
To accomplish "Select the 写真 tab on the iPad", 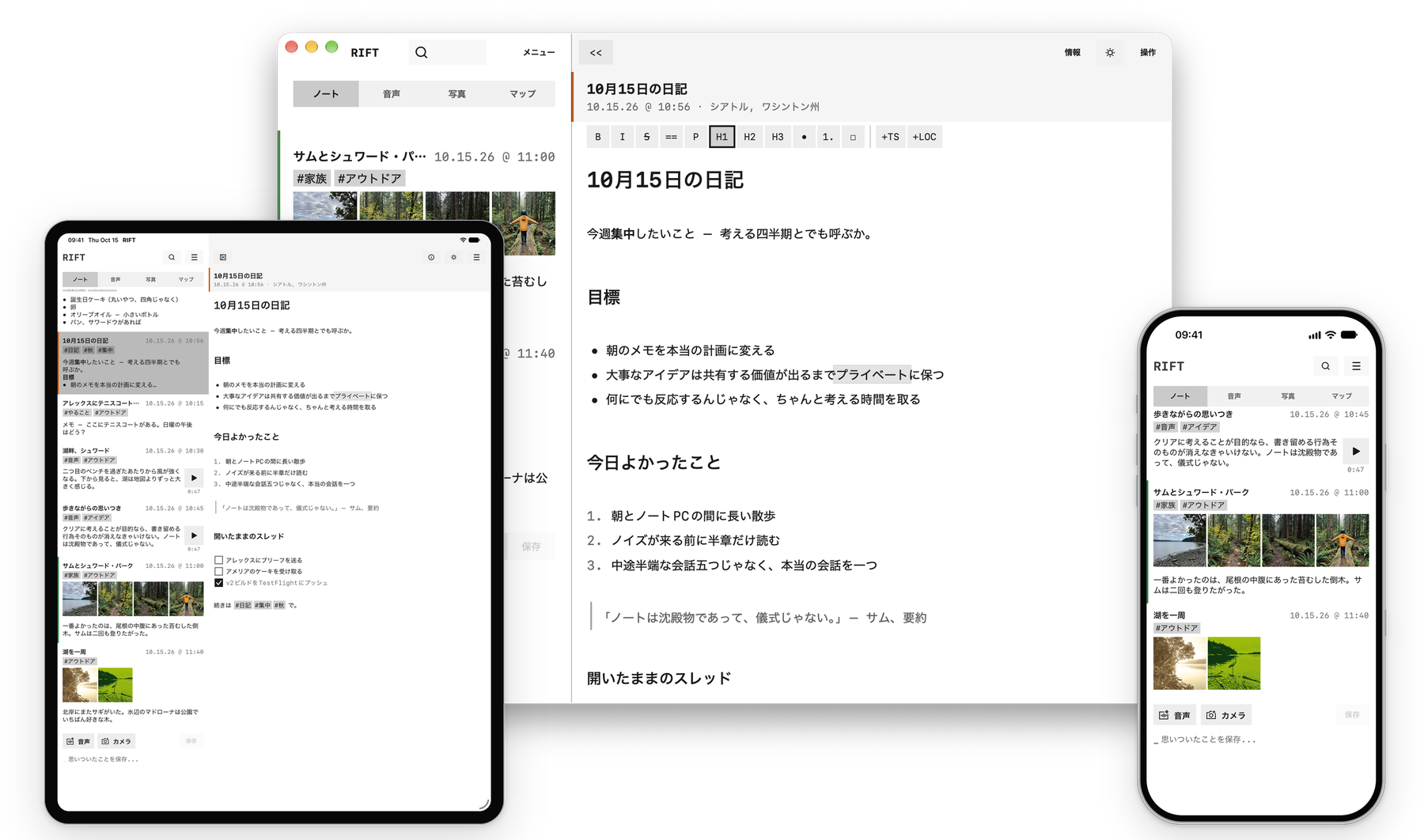I will pos(150,279).
